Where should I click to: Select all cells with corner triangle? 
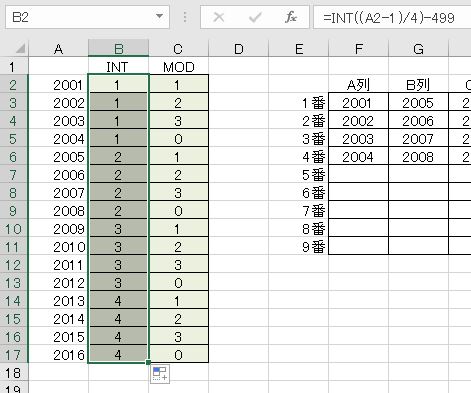[20, 49]
